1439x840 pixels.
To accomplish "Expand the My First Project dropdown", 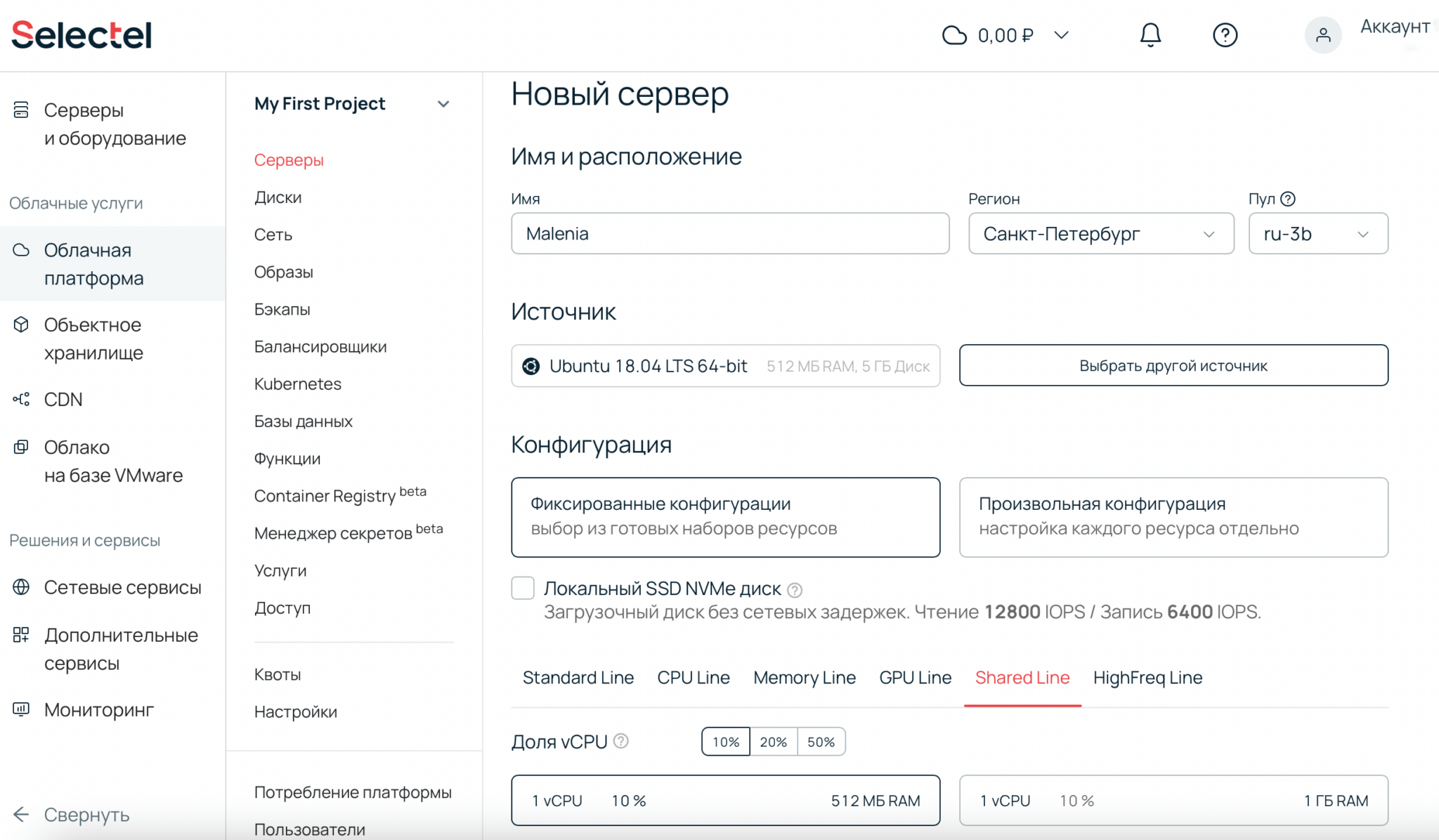I will tap(444, 103).
